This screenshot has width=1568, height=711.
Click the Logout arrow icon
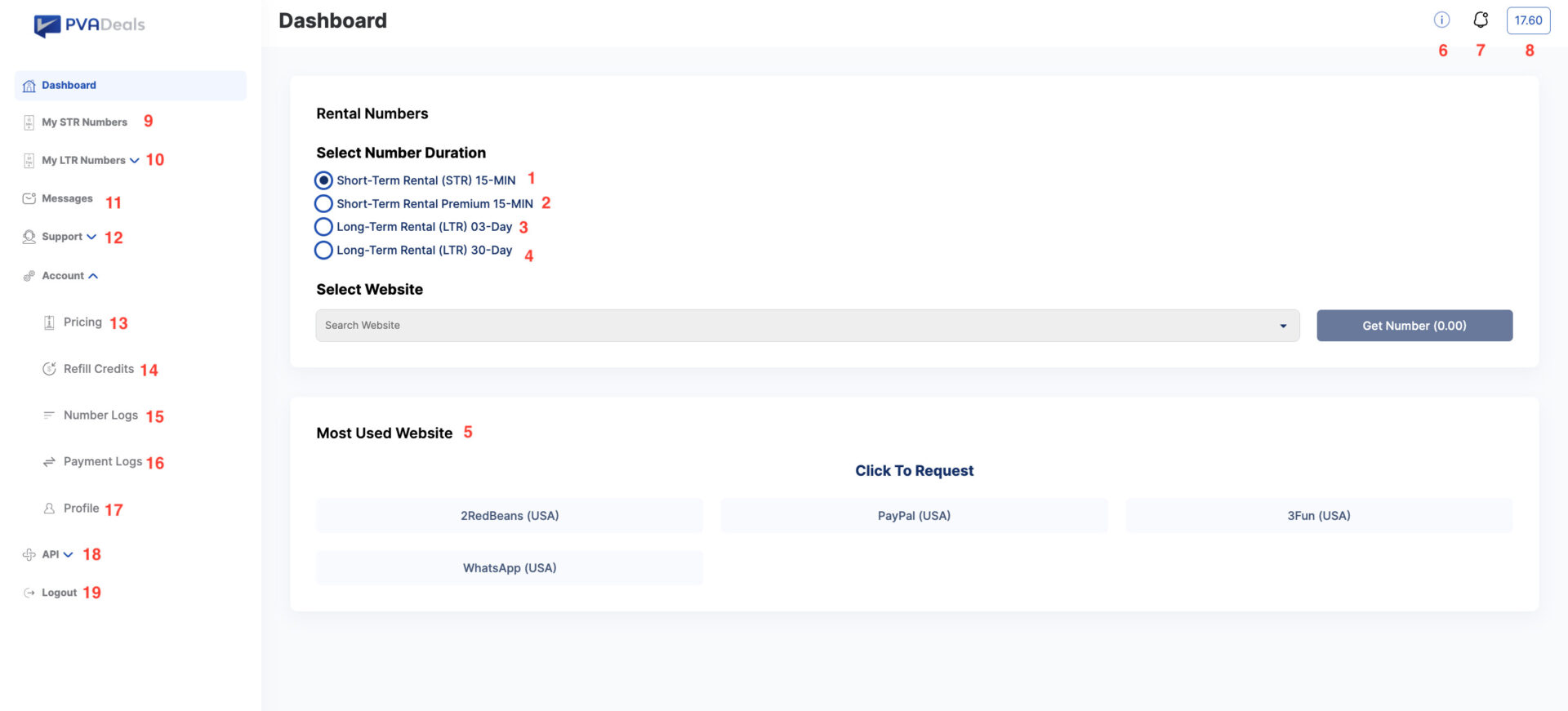(x=29, y=593)
